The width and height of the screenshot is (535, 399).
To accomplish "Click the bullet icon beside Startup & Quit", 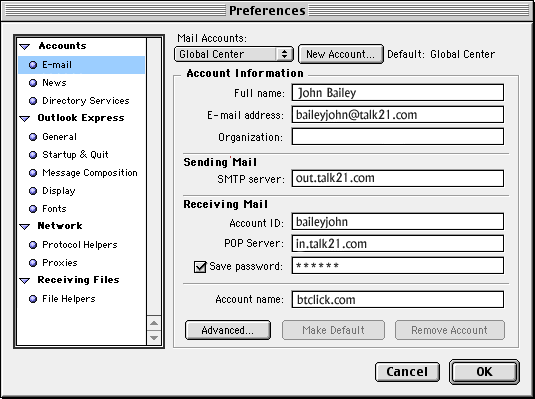I will coord(33,155).
